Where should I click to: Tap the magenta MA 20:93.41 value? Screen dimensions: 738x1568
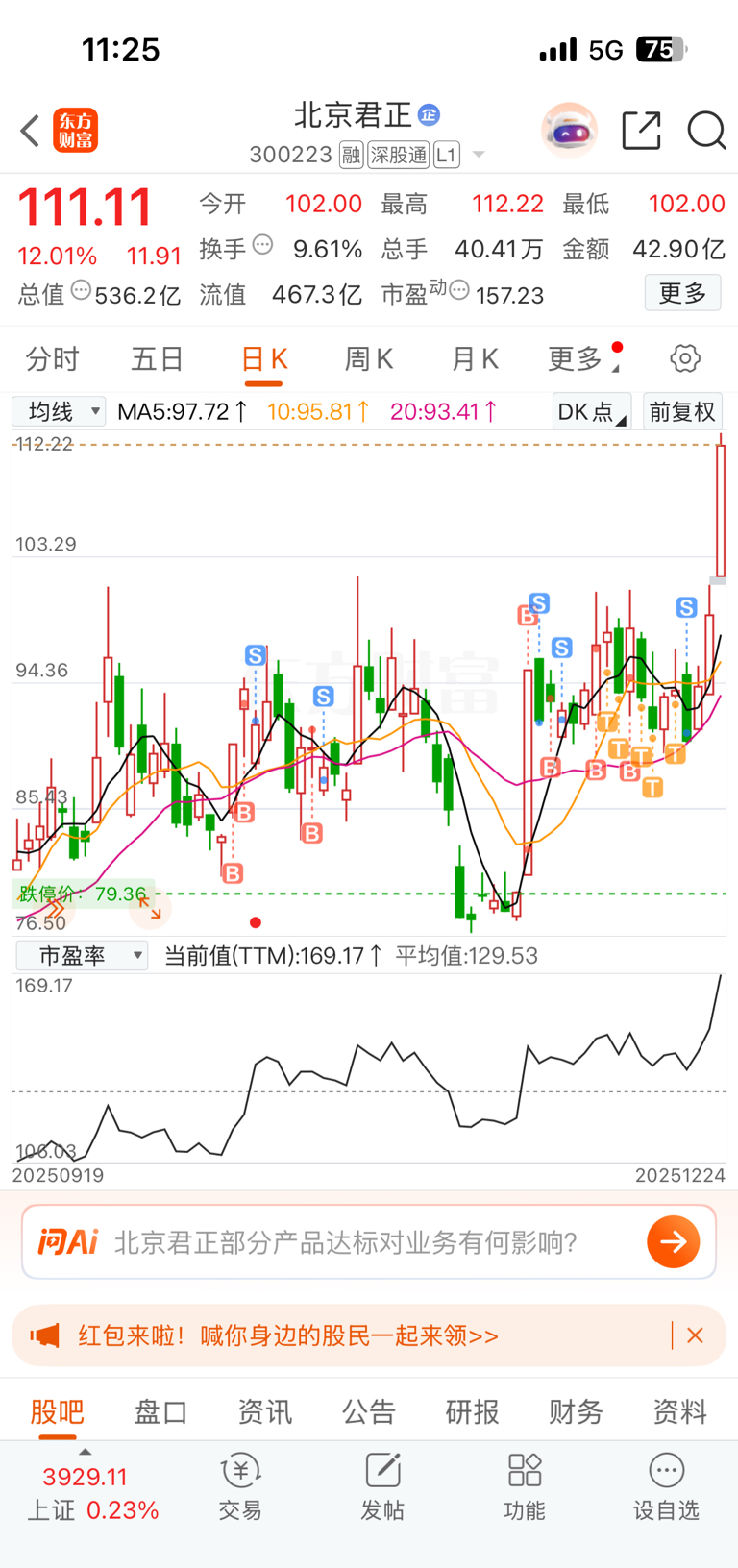pyautogui.click(x=444, y=411)
